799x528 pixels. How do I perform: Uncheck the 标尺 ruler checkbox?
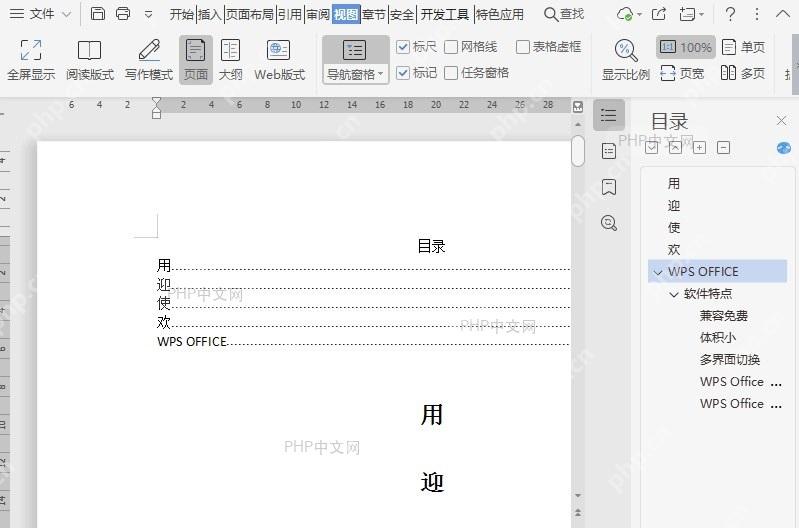[x=403, y=47]
